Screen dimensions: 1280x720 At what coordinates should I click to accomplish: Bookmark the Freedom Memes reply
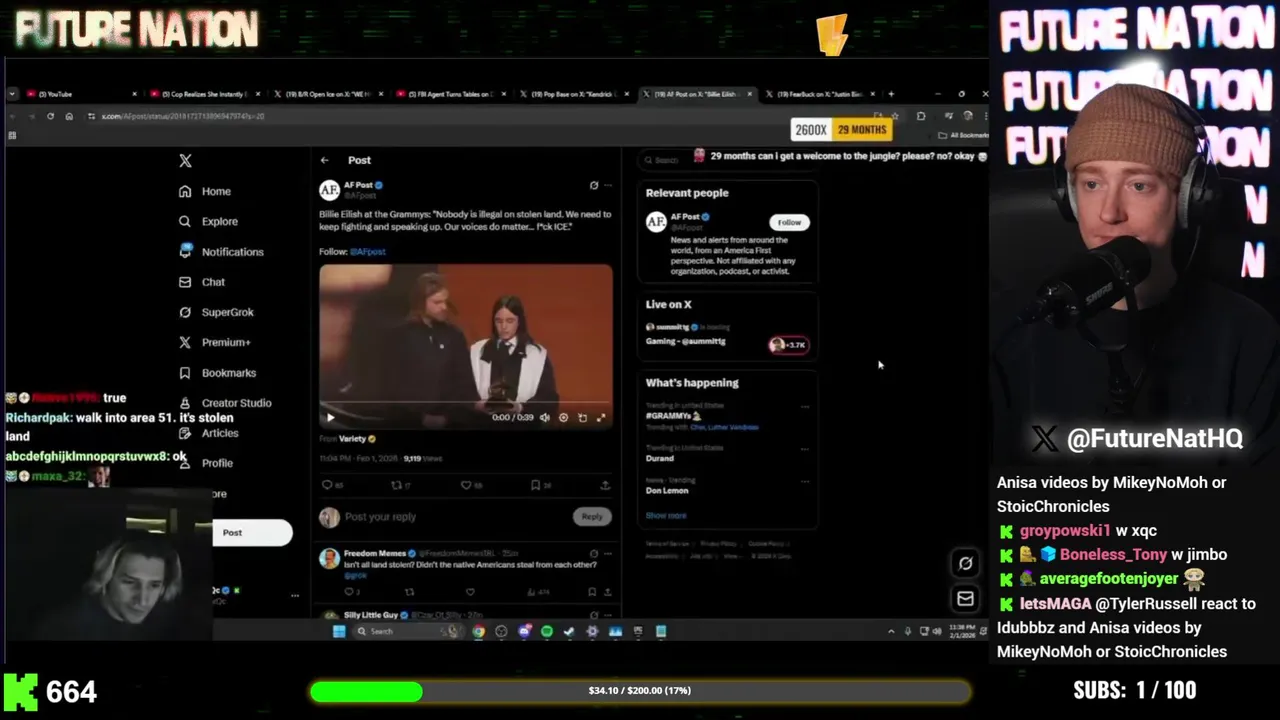[592, 592]
